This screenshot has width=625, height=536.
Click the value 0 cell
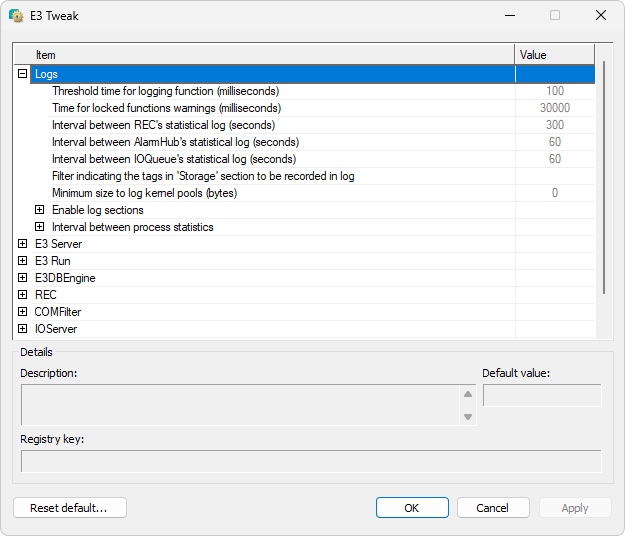(x=555, y=193)
